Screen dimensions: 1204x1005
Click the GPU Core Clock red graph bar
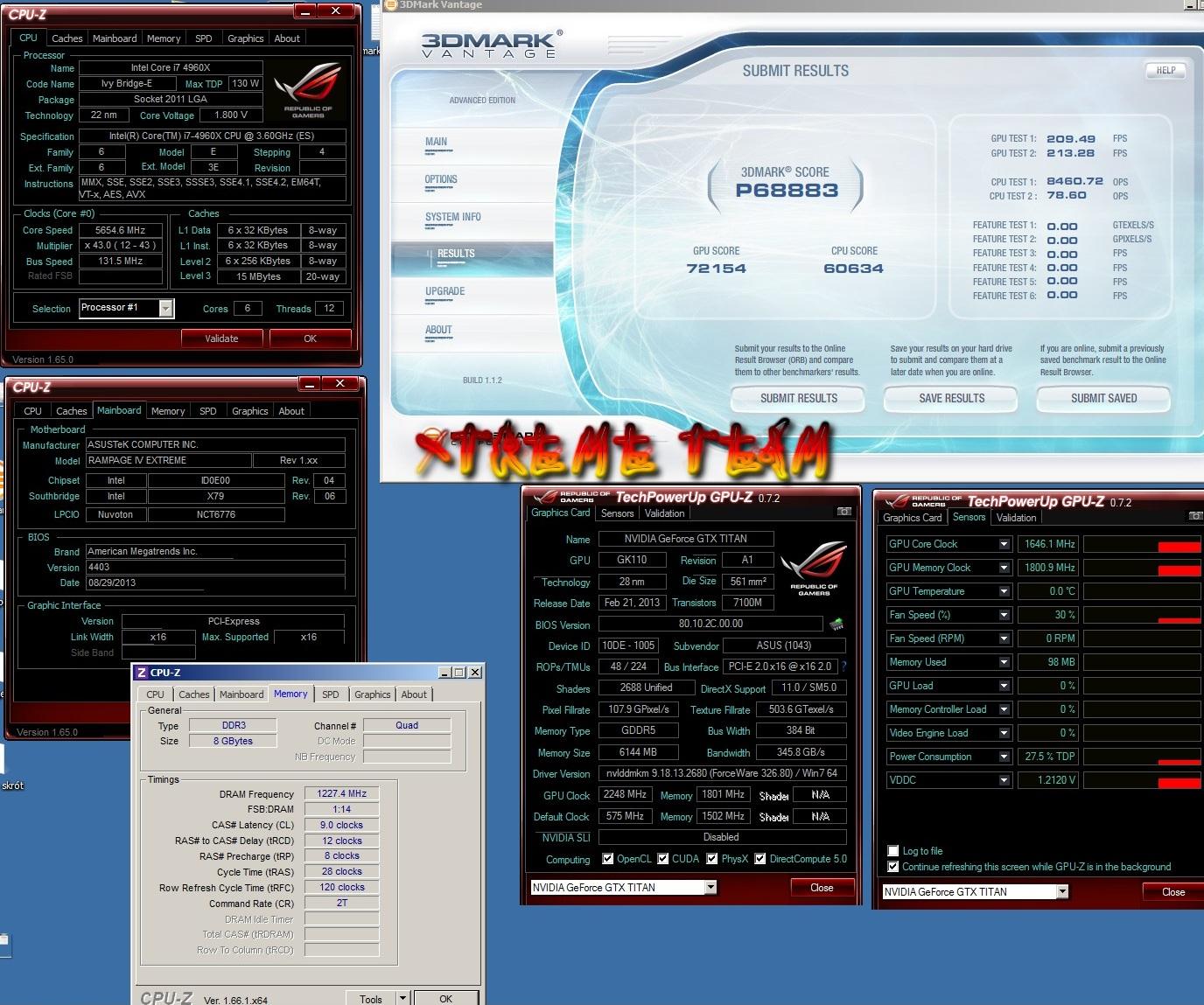coord(1179,547)
